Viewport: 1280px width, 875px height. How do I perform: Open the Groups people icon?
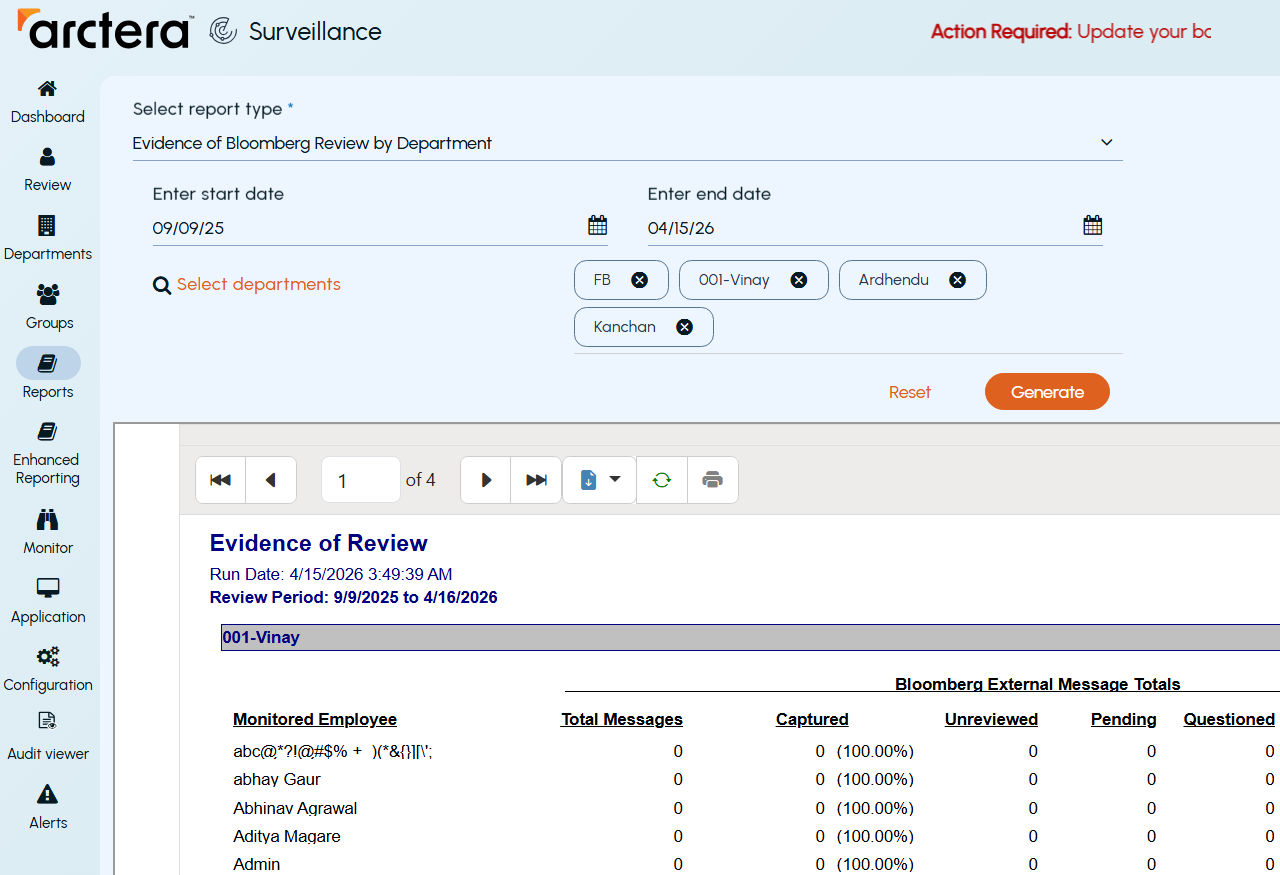coord(48,294)
